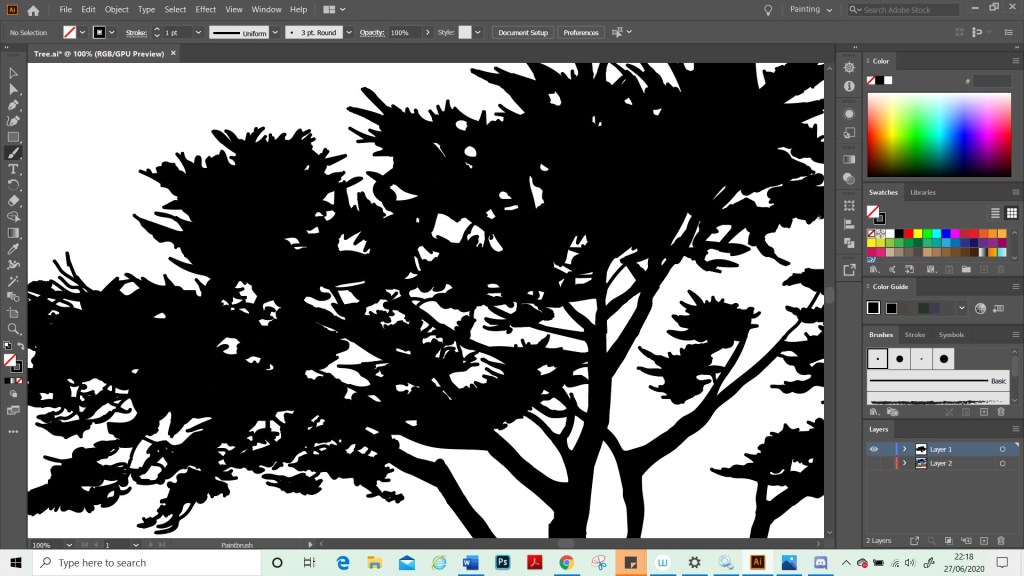
Task: Select the Type tool in the toolbar
Action: click(13, 169)
